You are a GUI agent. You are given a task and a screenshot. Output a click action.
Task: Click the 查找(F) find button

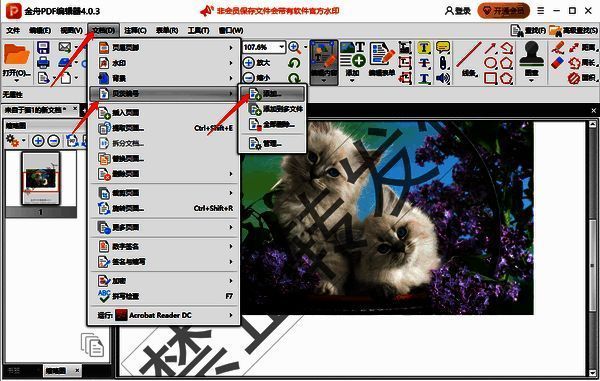point(528,30)
